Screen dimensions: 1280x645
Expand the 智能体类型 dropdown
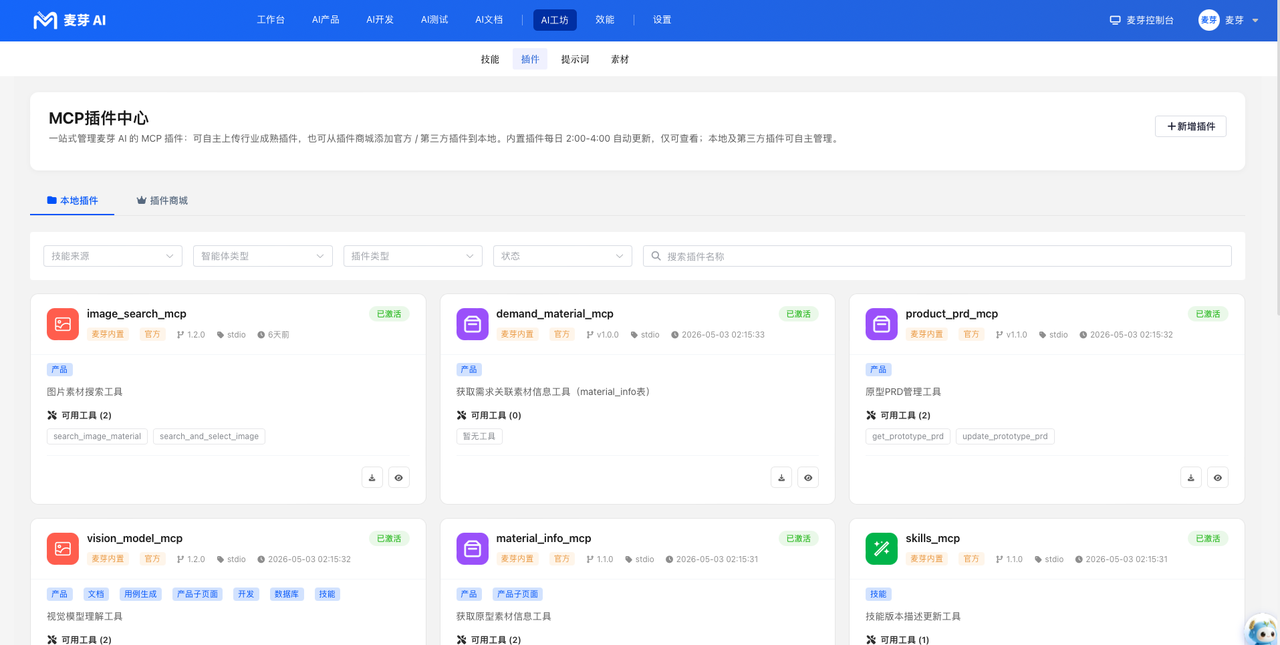(263, 256)
